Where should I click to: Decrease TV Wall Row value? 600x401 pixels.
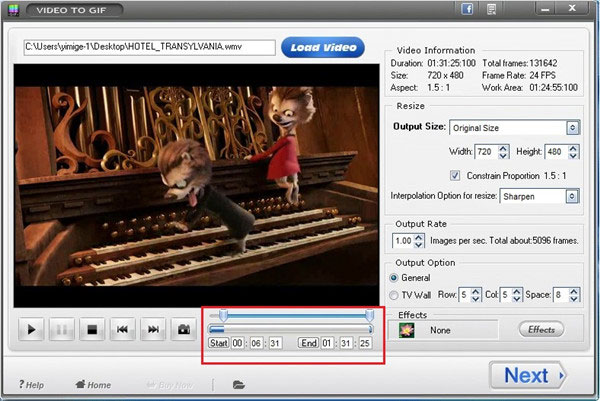[476, 298]
